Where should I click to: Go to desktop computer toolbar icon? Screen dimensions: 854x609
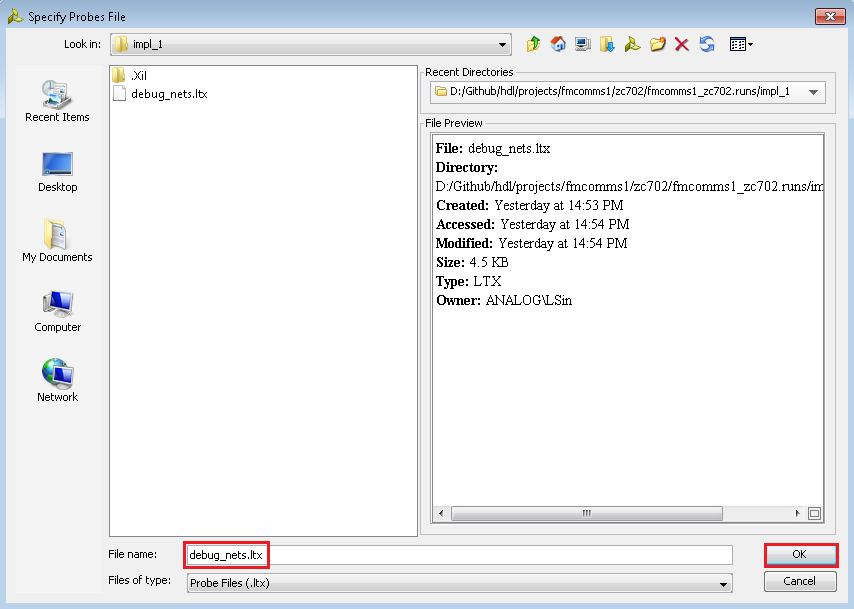[x=582, y=44]
